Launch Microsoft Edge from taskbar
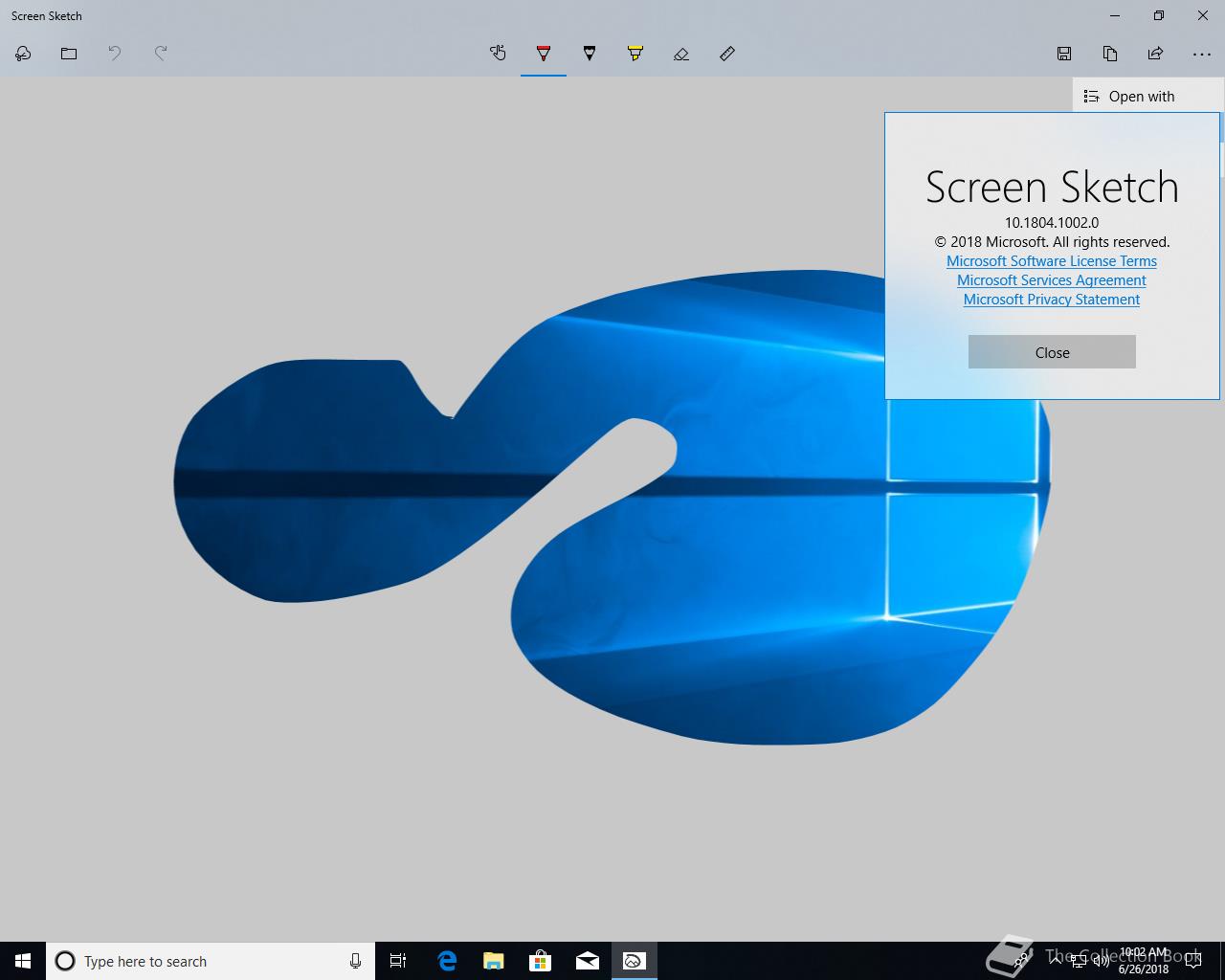Viewport: 1225px width, 980px height. [x=447, y=961]
